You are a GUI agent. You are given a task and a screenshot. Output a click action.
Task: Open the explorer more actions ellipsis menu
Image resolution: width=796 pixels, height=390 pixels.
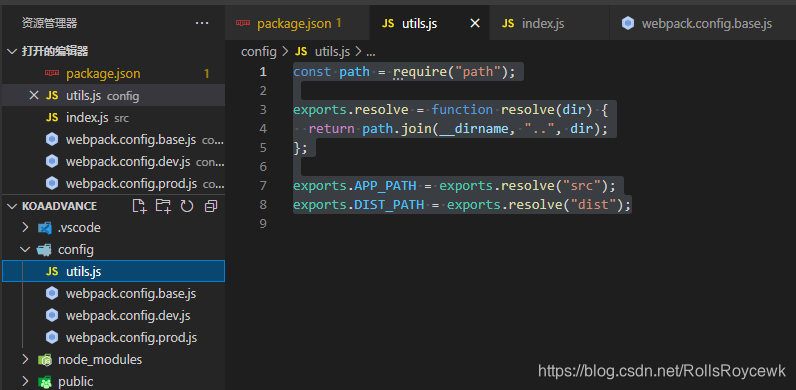[x=202, y=23]
